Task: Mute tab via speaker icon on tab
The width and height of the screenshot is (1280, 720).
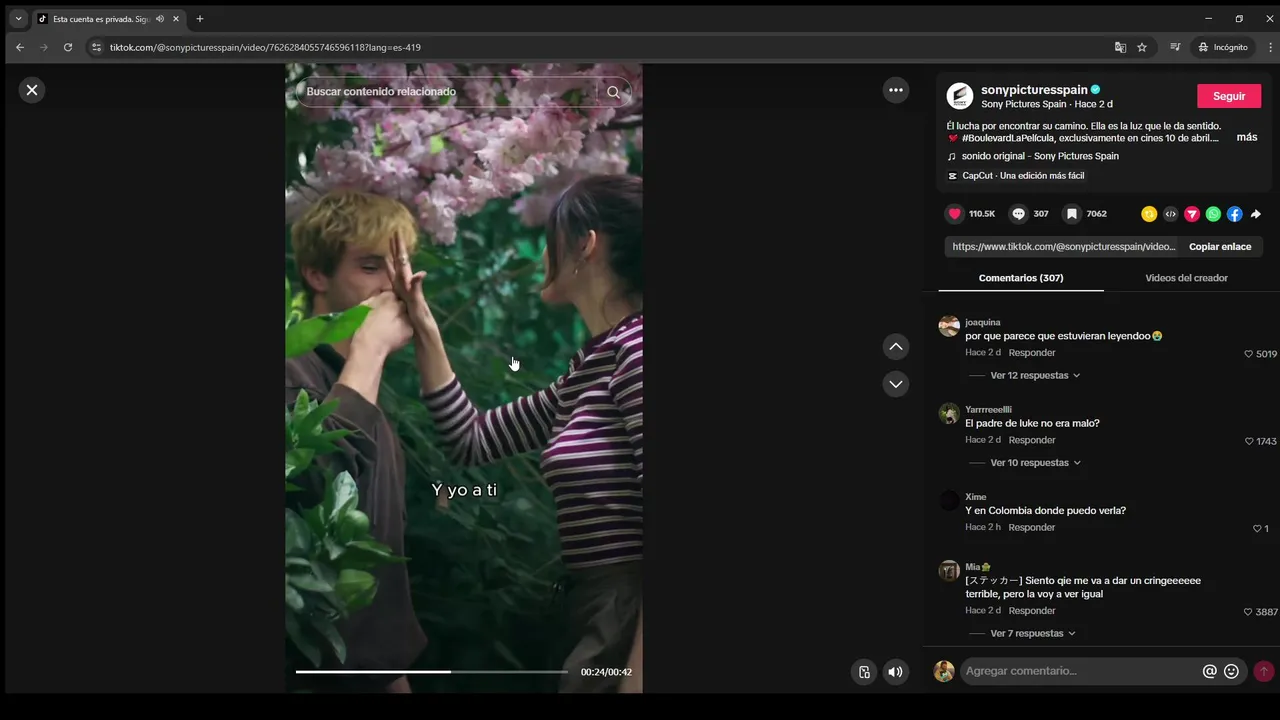Action: click(x=160, y=19)
